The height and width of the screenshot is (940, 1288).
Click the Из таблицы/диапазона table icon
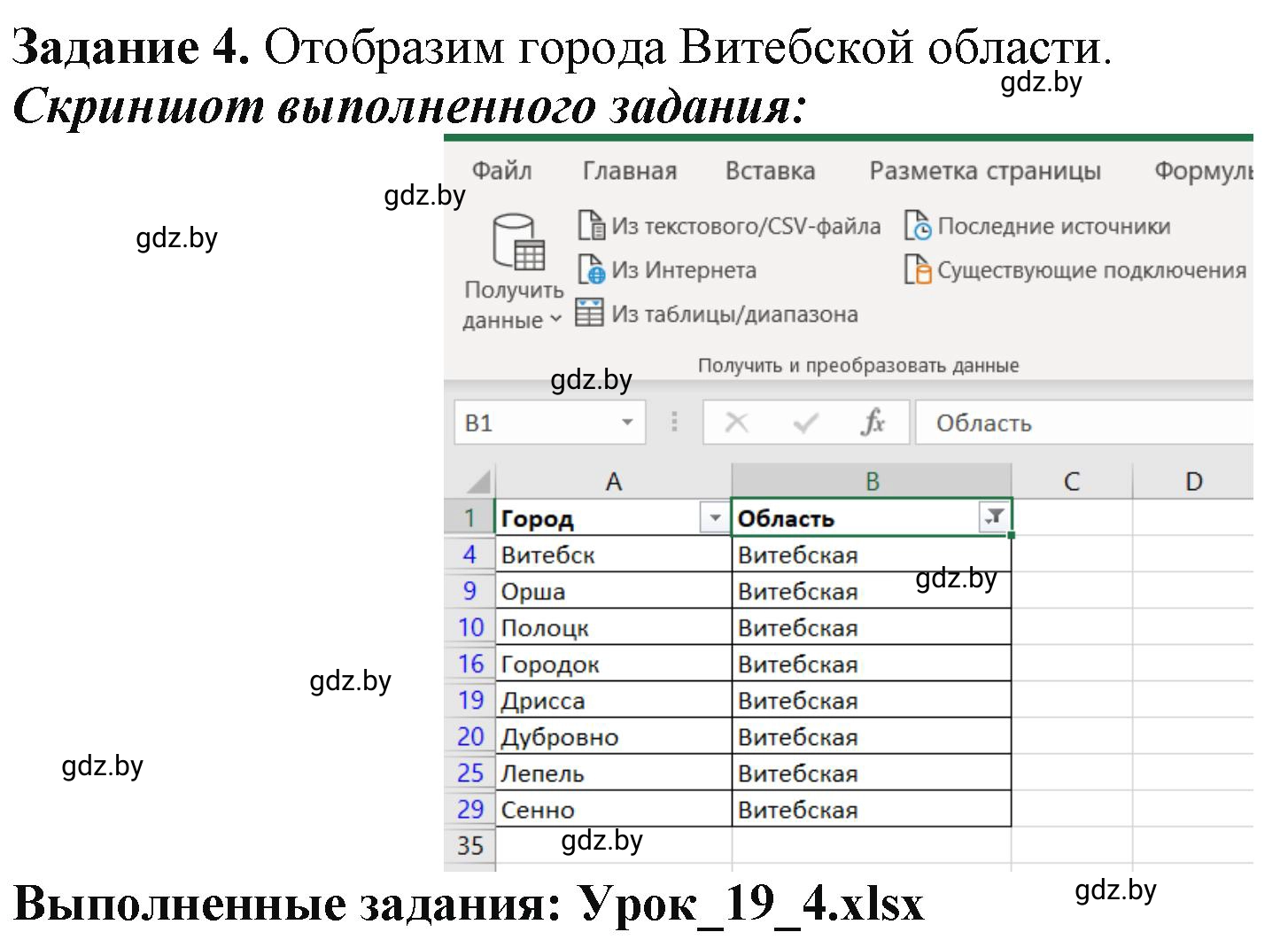[x=589, y=313]
